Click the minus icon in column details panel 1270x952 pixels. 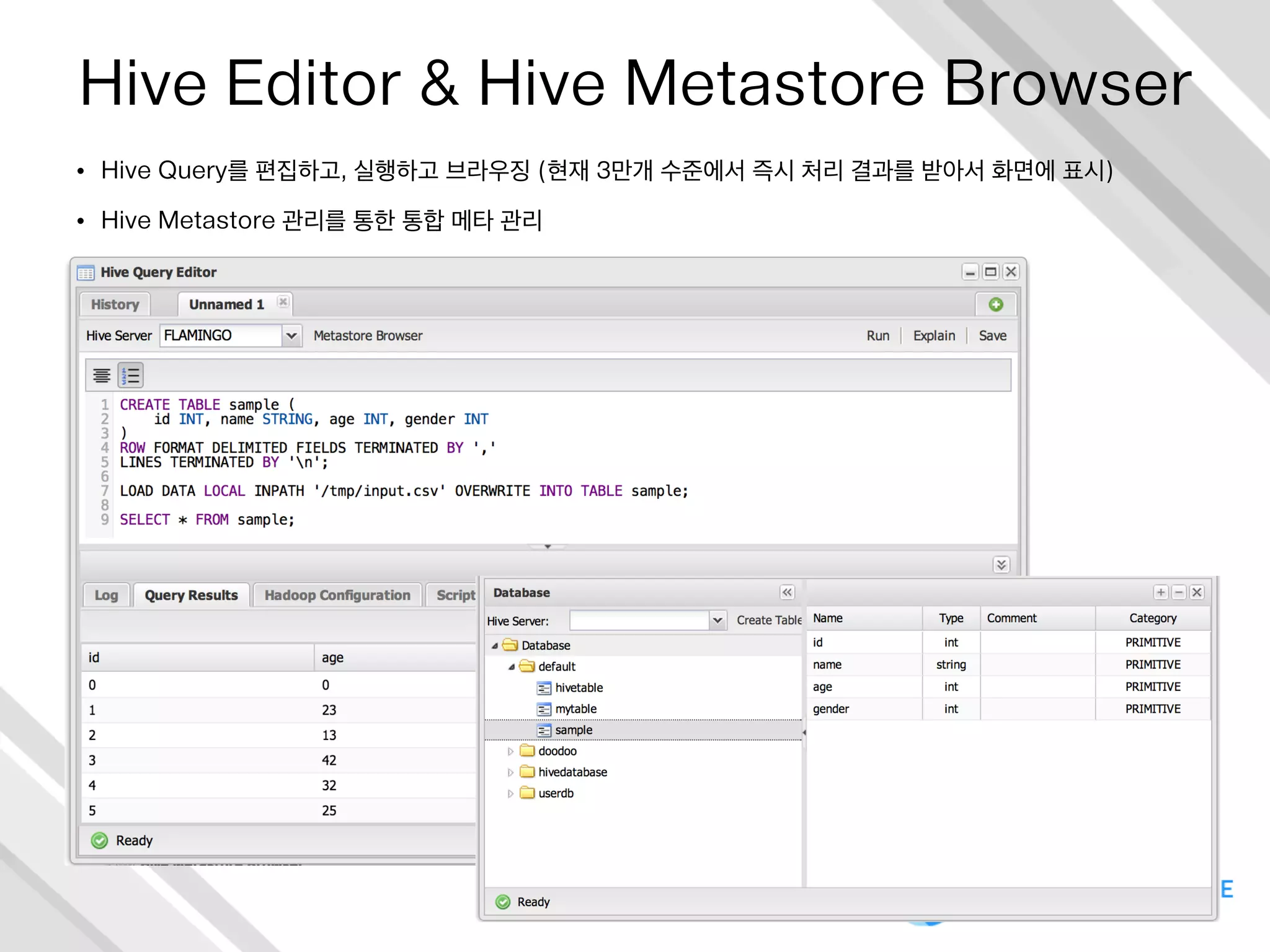point(1179,593)
